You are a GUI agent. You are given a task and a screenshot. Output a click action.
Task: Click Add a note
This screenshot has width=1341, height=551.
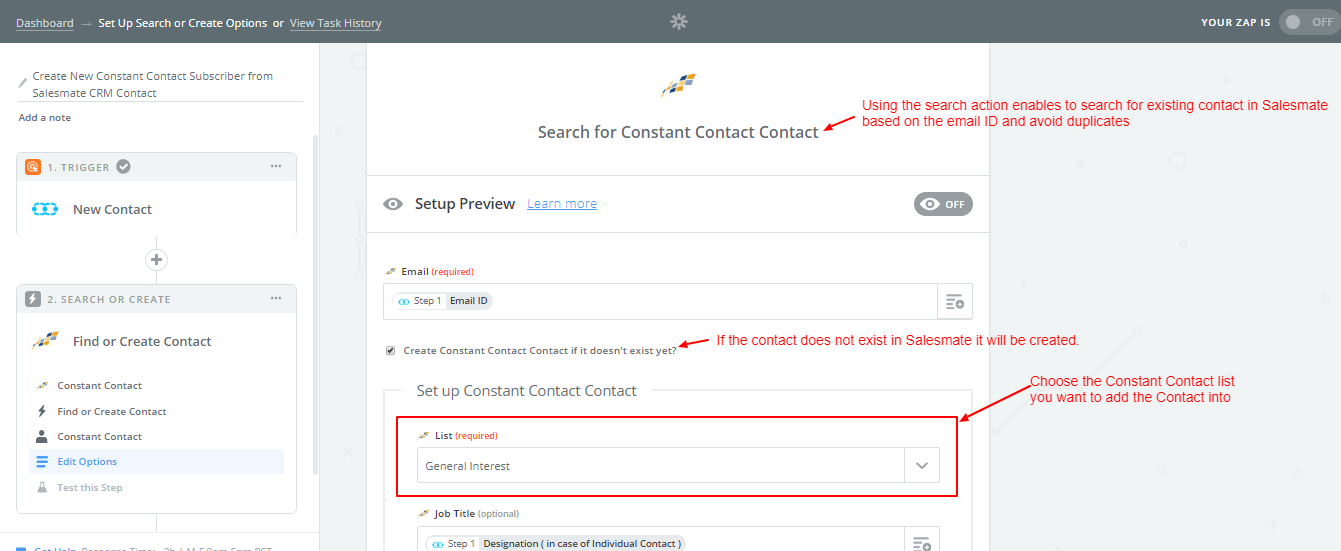[45, 118]
